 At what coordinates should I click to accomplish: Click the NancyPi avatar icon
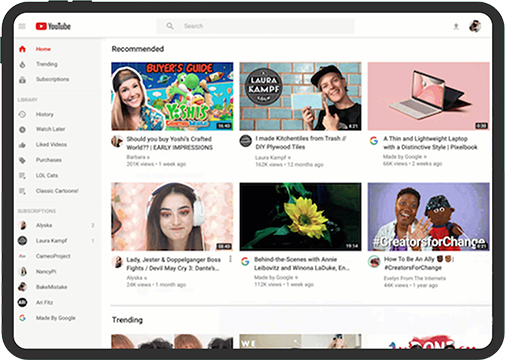(22, 271)
